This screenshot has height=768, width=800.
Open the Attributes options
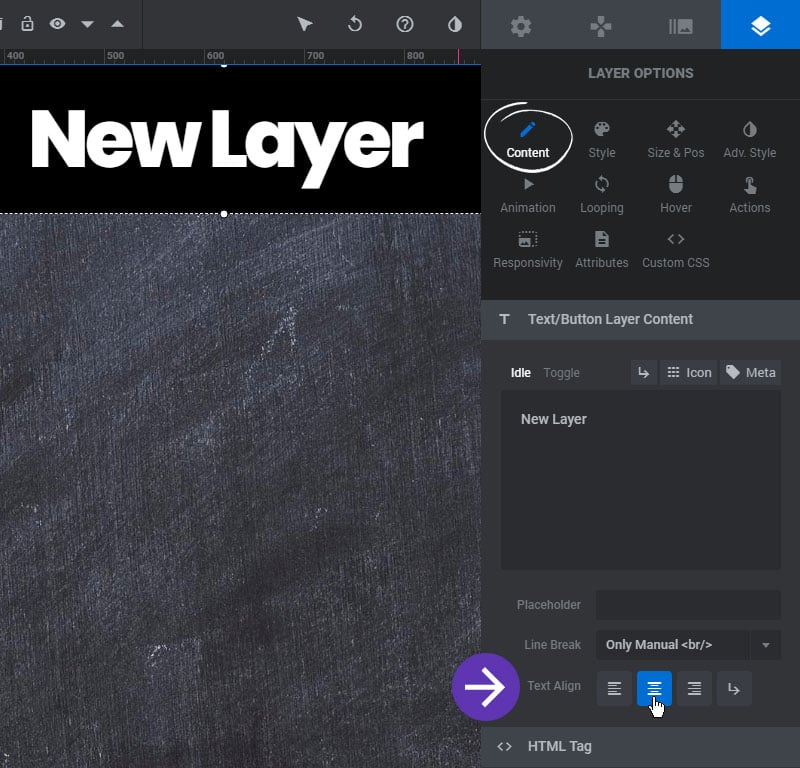602,250
